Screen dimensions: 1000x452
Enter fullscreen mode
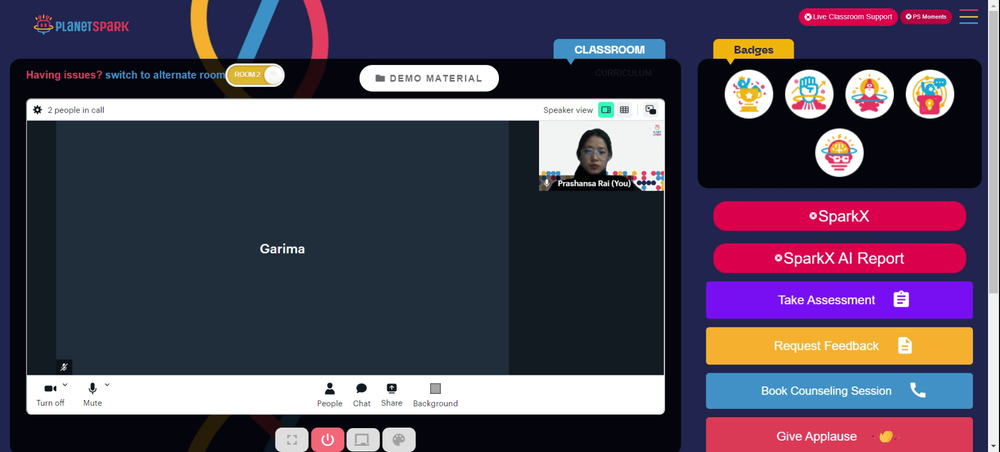292,440
